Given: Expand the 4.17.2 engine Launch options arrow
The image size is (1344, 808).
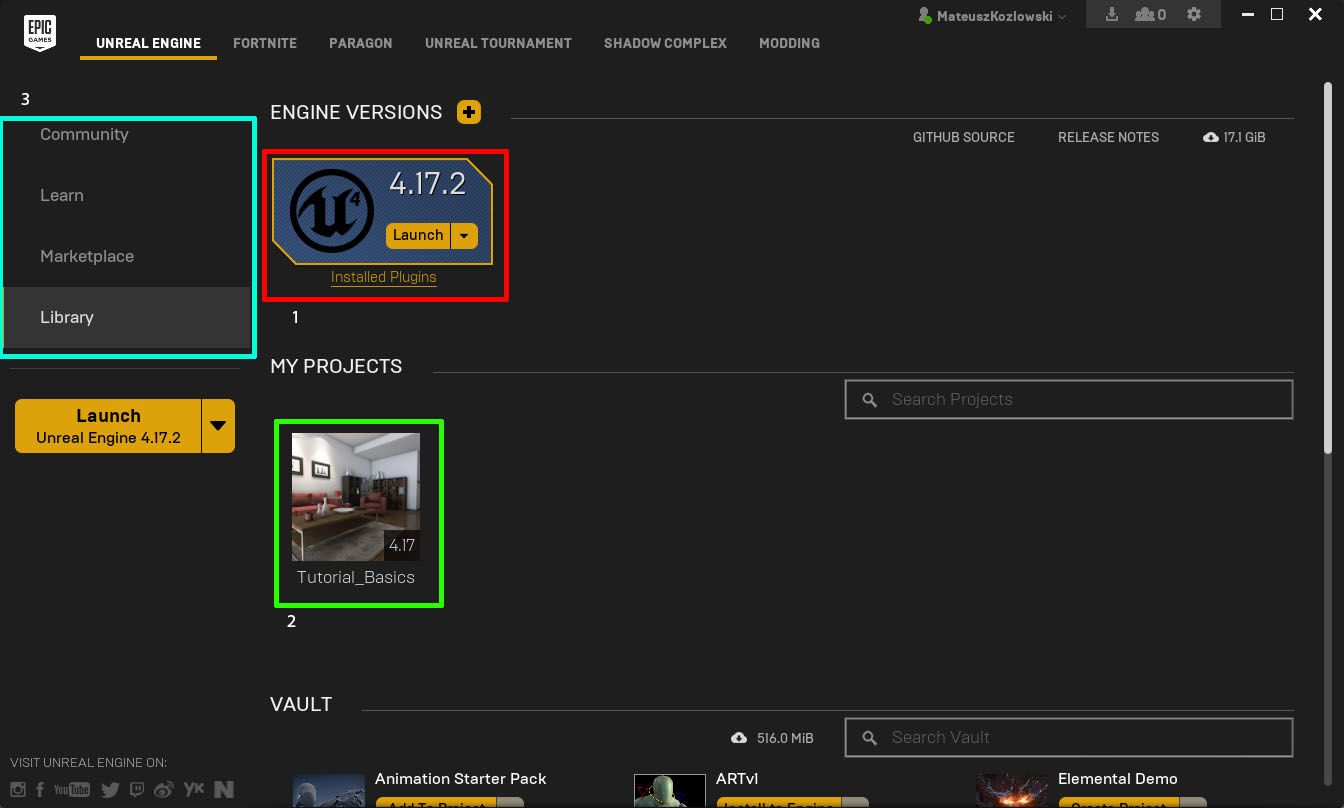Looking at the screenshot, I should click(464, 235).
